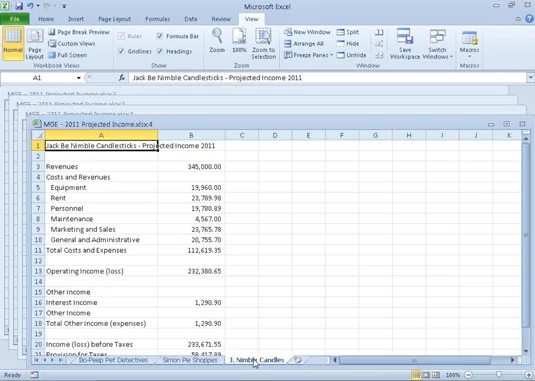Click Zoom to Selection
This screenshot has height=381, width=535.
263,44
